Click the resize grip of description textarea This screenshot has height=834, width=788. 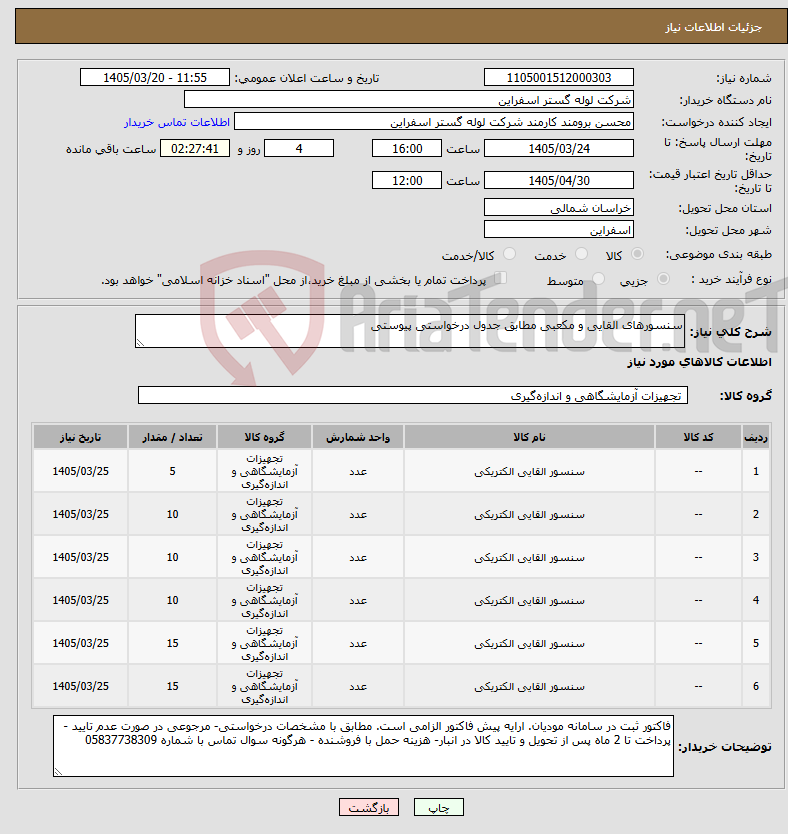pyautogui.click(x=140, y=343)
